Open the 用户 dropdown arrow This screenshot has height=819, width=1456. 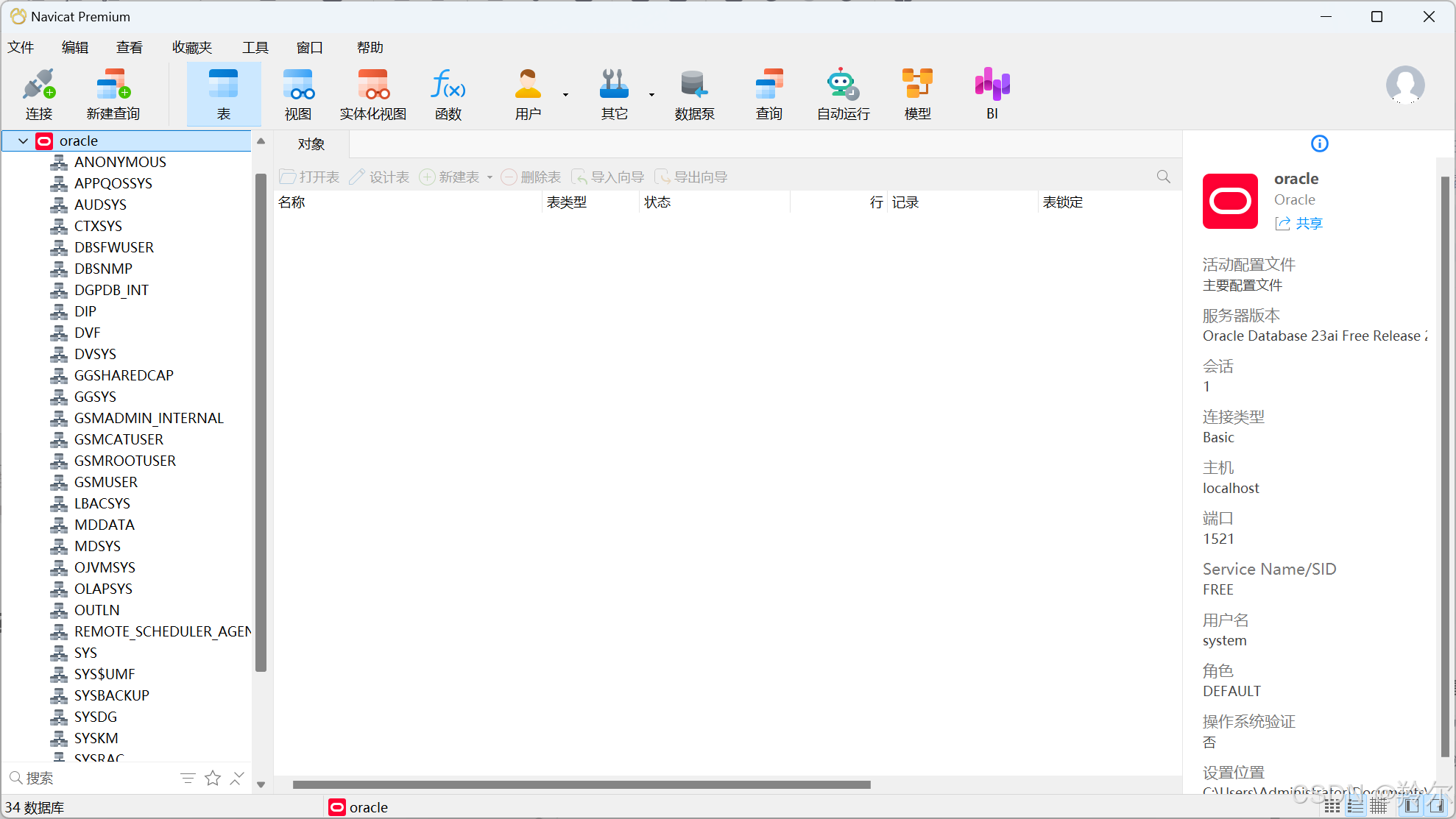(565, 95)
